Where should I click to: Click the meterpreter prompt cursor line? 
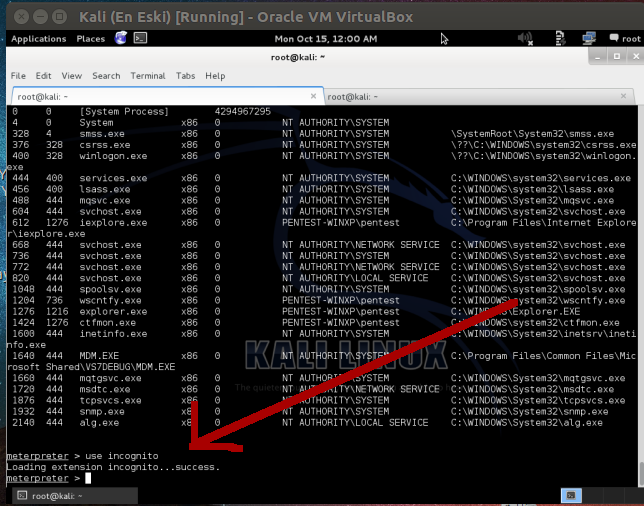tap(48, 478)
